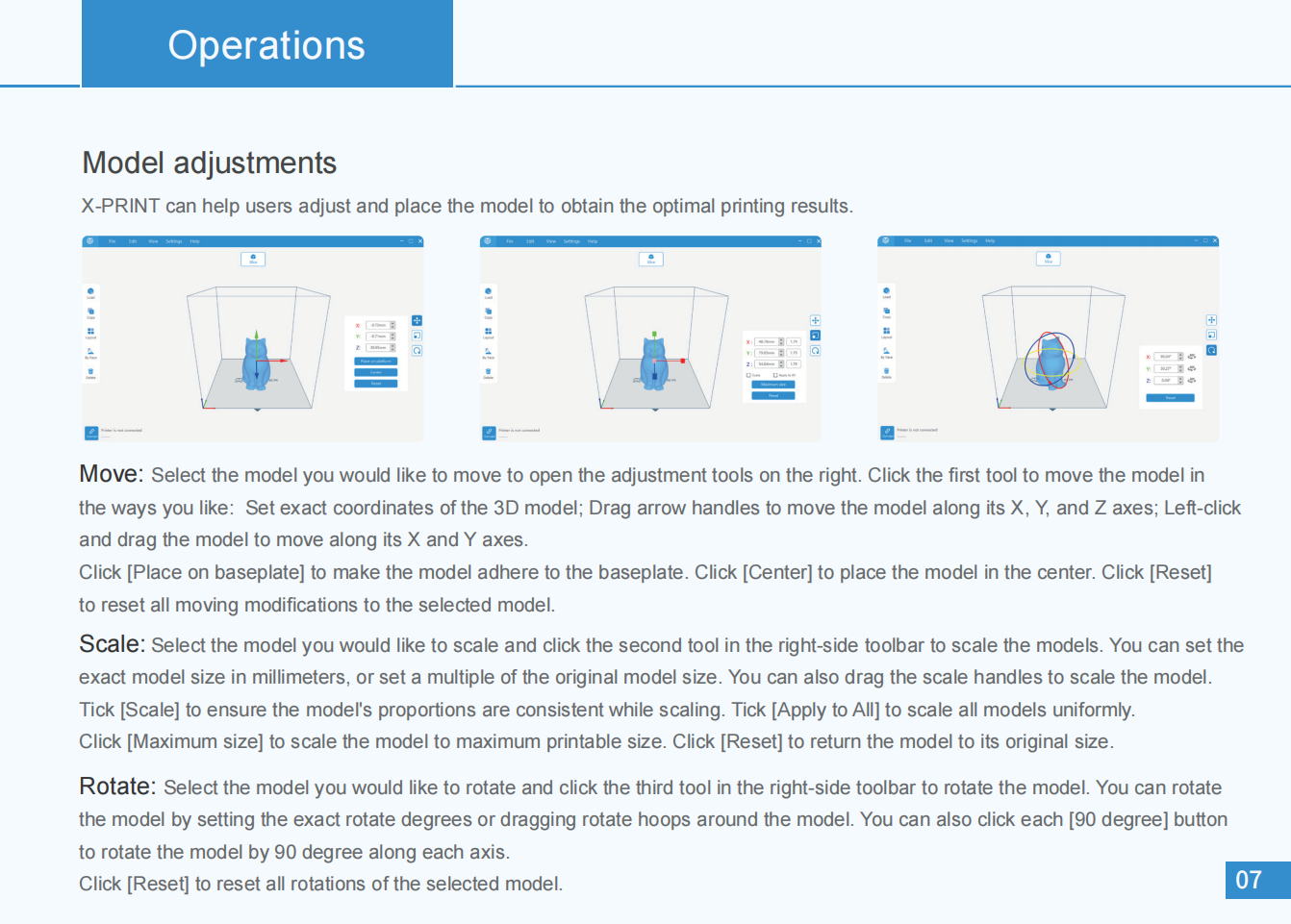Viewport: 1291px width, 924px height.
Task: Click By Face icon in the leftmost window
Action: coord(91,352)
